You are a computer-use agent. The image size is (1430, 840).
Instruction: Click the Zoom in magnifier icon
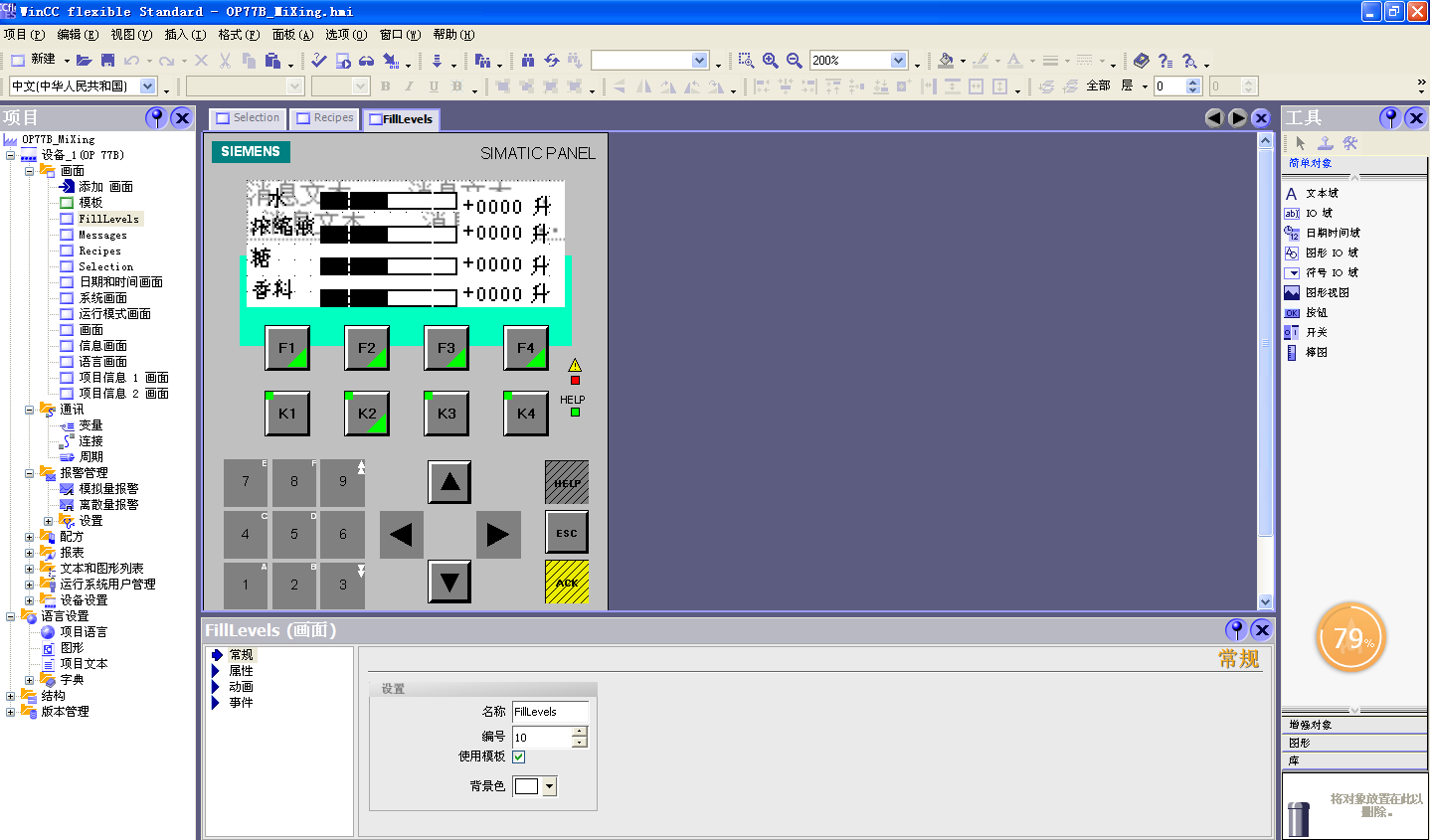point(770,61)
